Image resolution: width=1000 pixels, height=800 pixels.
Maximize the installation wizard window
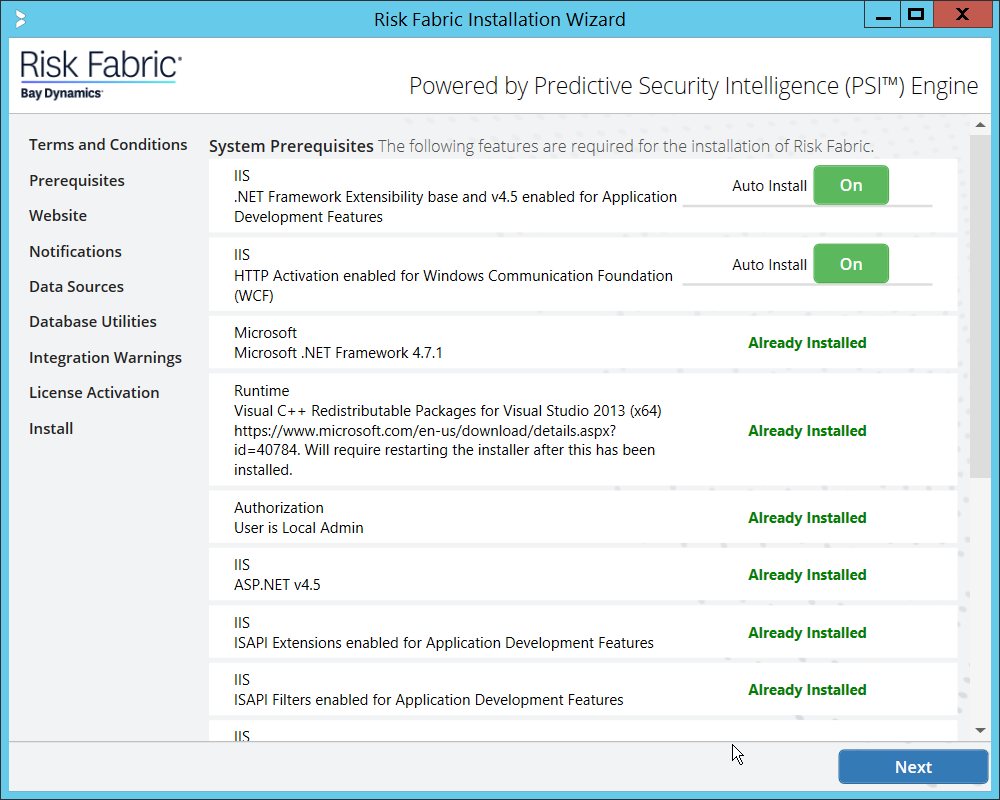click(914, 15)
